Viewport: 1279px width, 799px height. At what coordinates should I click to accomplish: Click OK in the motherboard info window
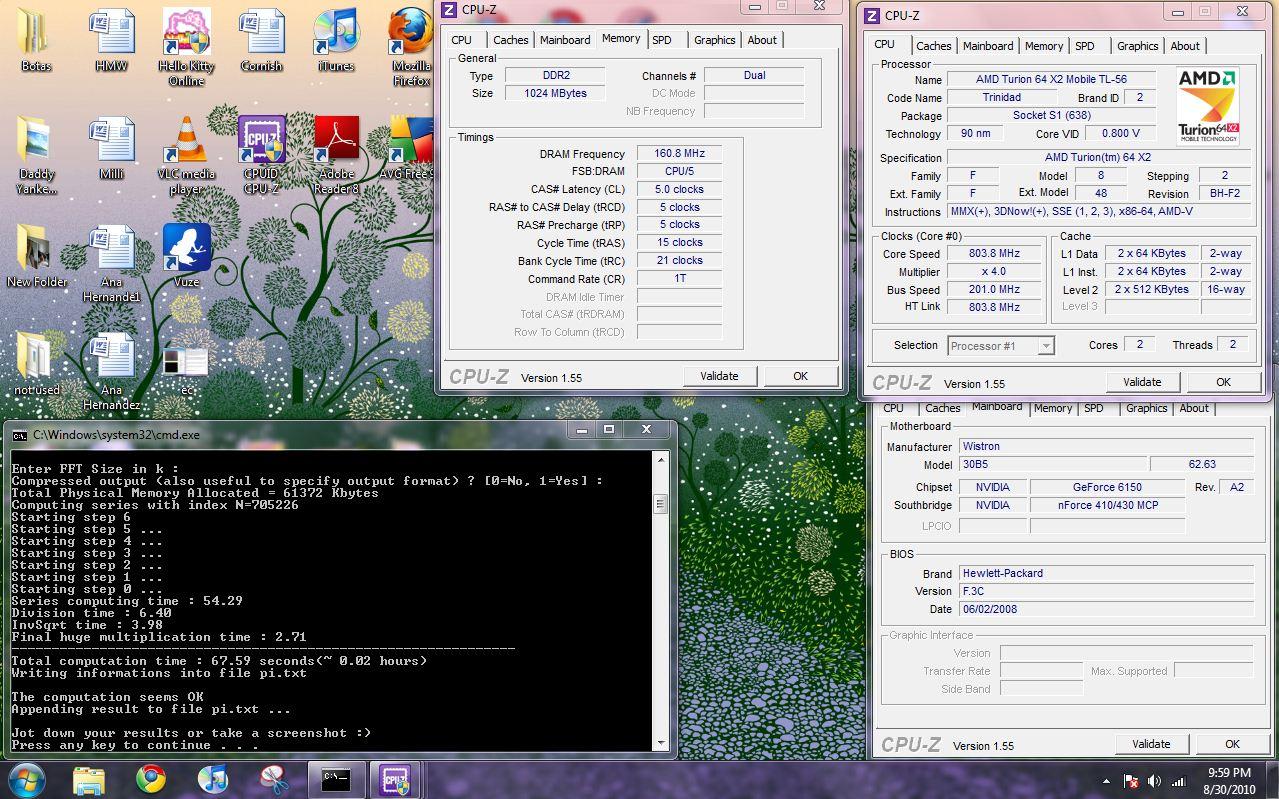tap(1232, 744)
